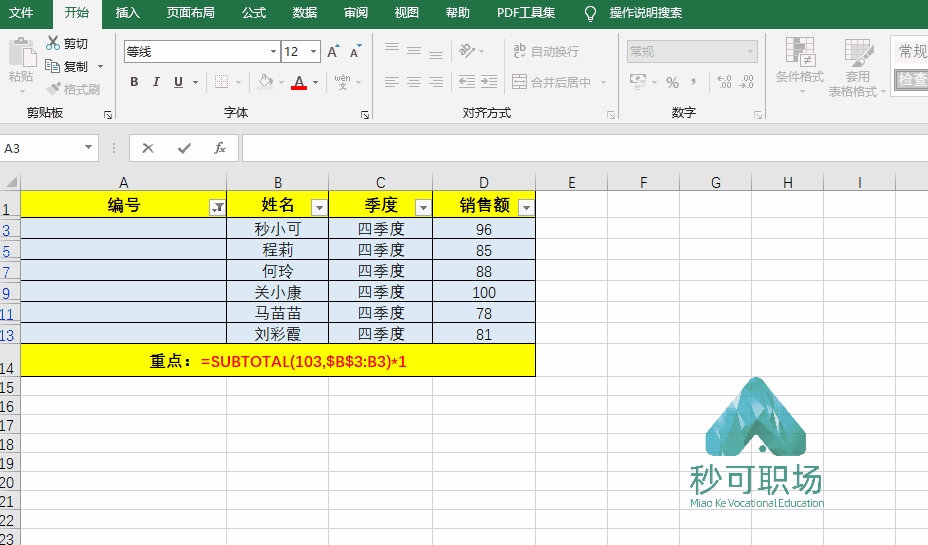Click the phonetic guide (wén) icon
This screenshot has width=928, height=545.
click(342, 82)
